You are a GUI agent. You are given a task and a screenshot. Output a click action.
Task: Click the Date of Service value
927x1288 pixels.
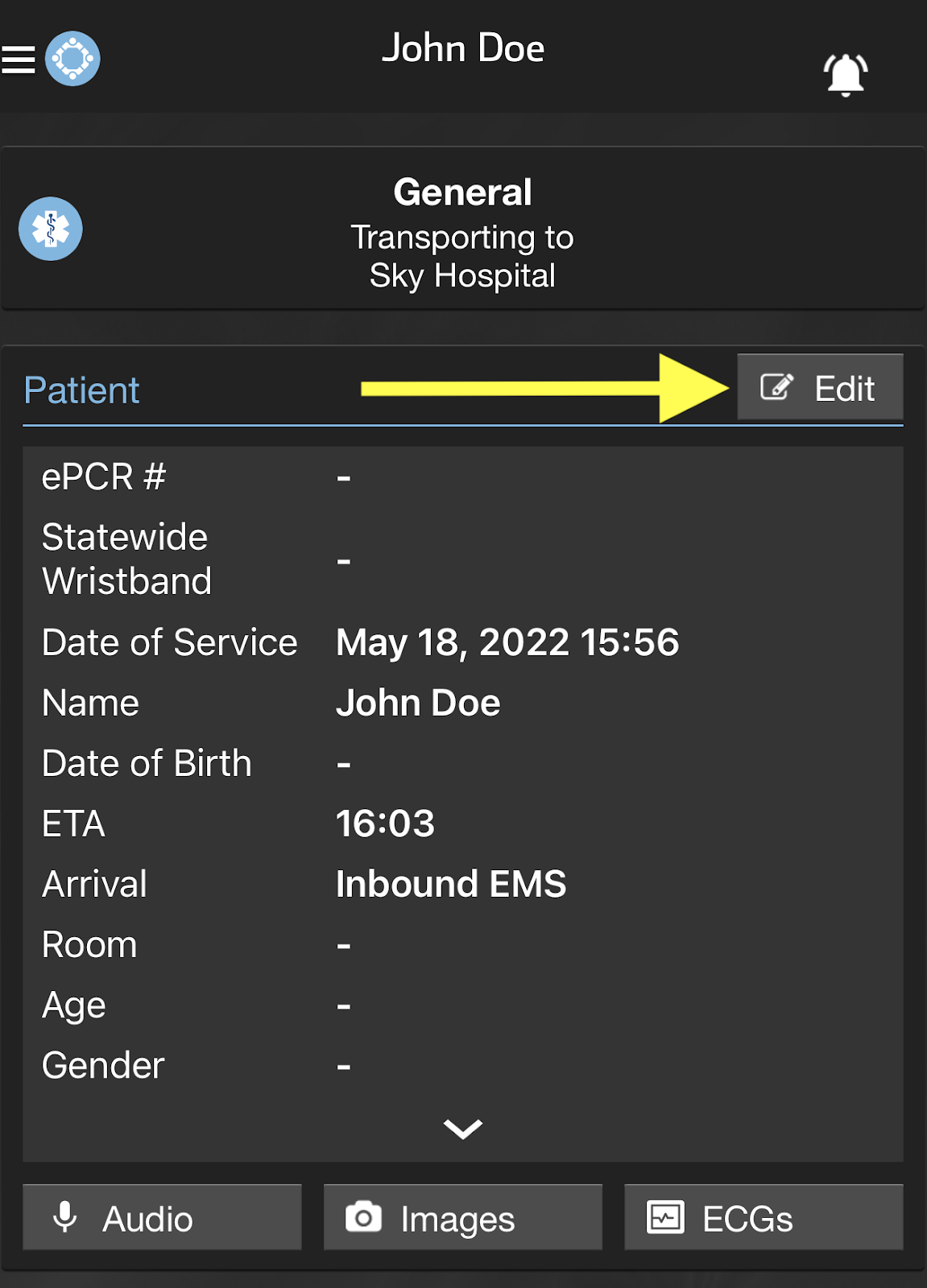tap(507, 642)
